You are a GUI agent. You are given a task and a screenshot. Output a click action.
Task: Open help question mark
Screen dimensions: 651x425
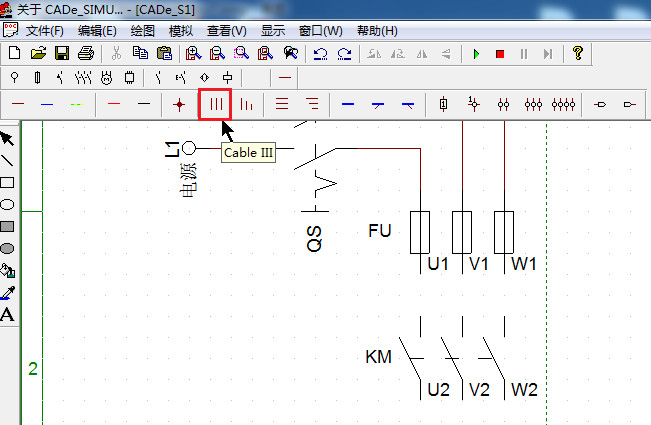click(x=578, y=53)
